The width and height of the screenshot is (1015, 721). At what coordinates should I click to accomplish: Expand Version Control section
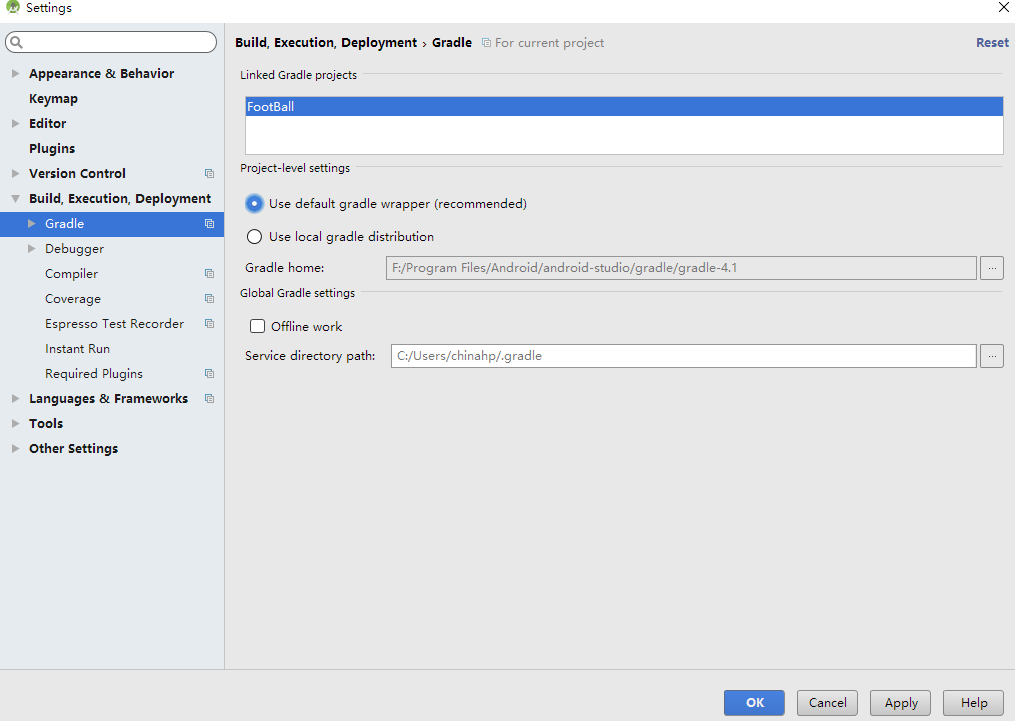click(16, 173)
